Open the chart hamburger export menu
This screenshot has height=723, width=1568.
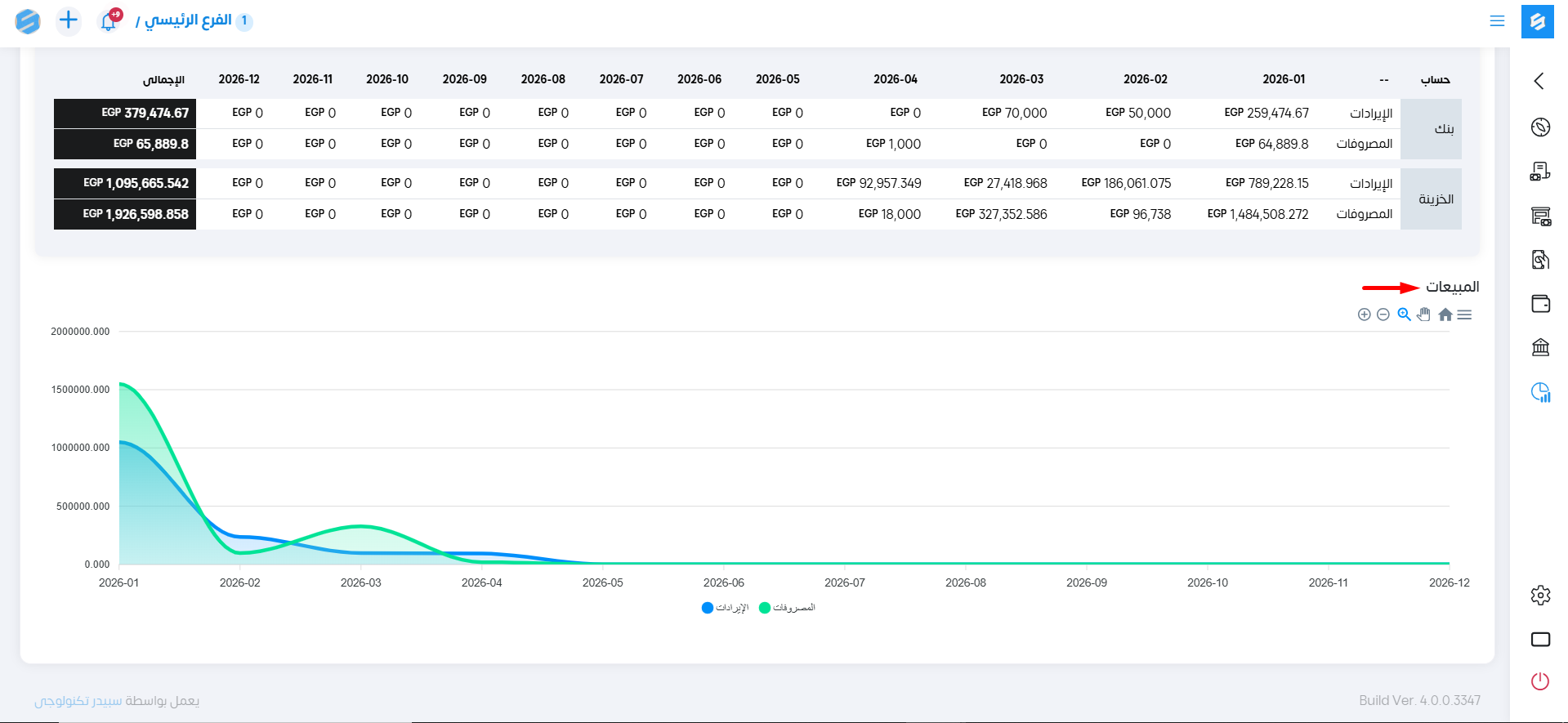pos(1464,315)
